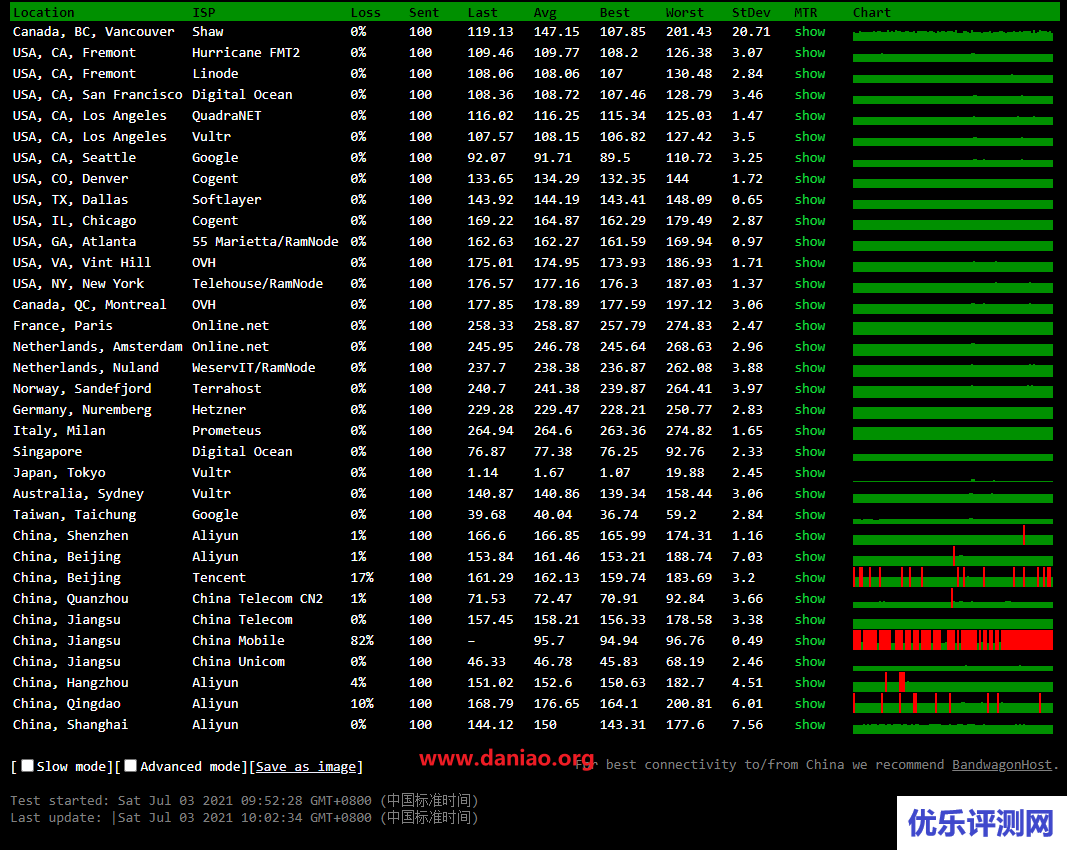Click the Qingdao Aliyun latency chart

click(x=953, y=703)
